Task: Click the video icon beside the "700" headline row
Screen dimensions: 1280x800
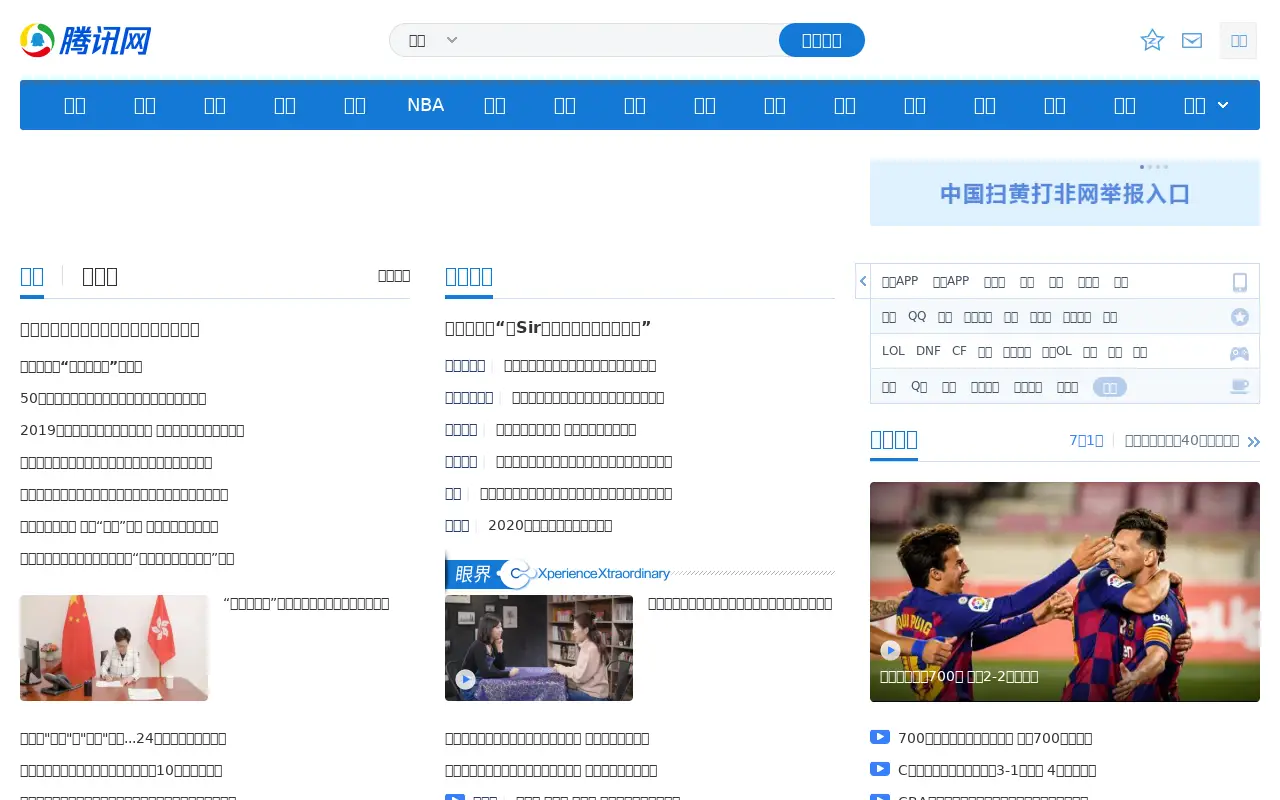Action: [880, 738]
